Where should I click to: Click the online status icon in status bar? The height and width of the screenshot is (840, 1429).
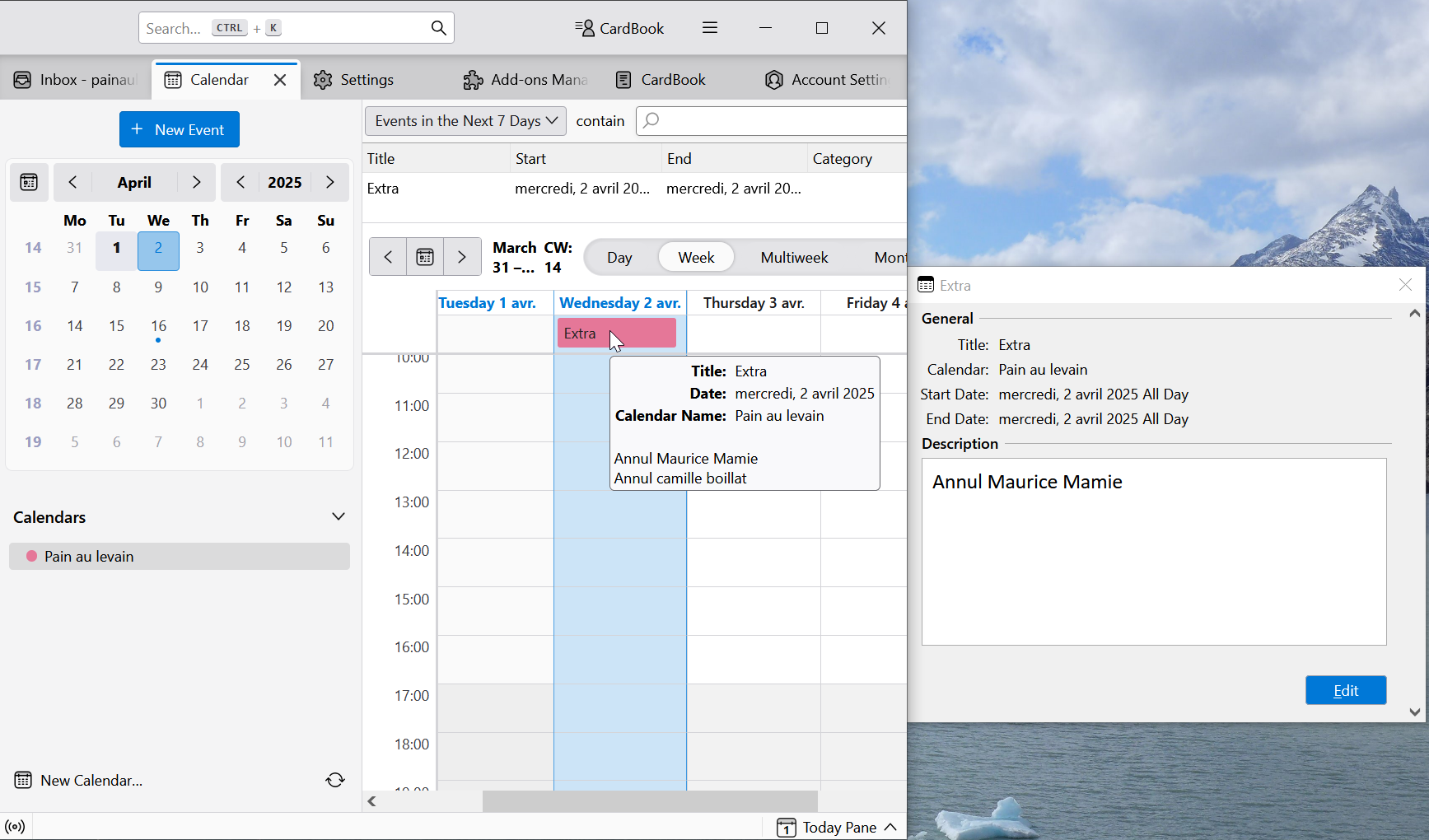tap(15, 826)
